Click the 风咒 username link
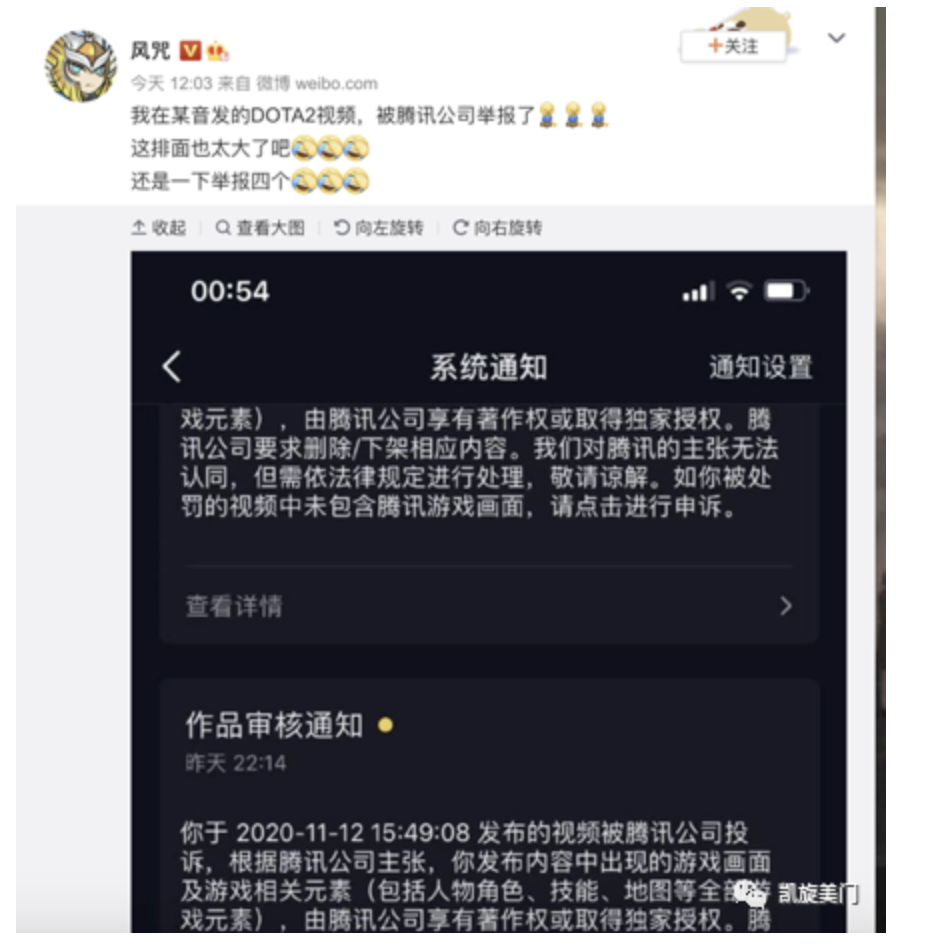Image resolution: width=928 pixels, height=952 pixels. [x=150, y=50]
